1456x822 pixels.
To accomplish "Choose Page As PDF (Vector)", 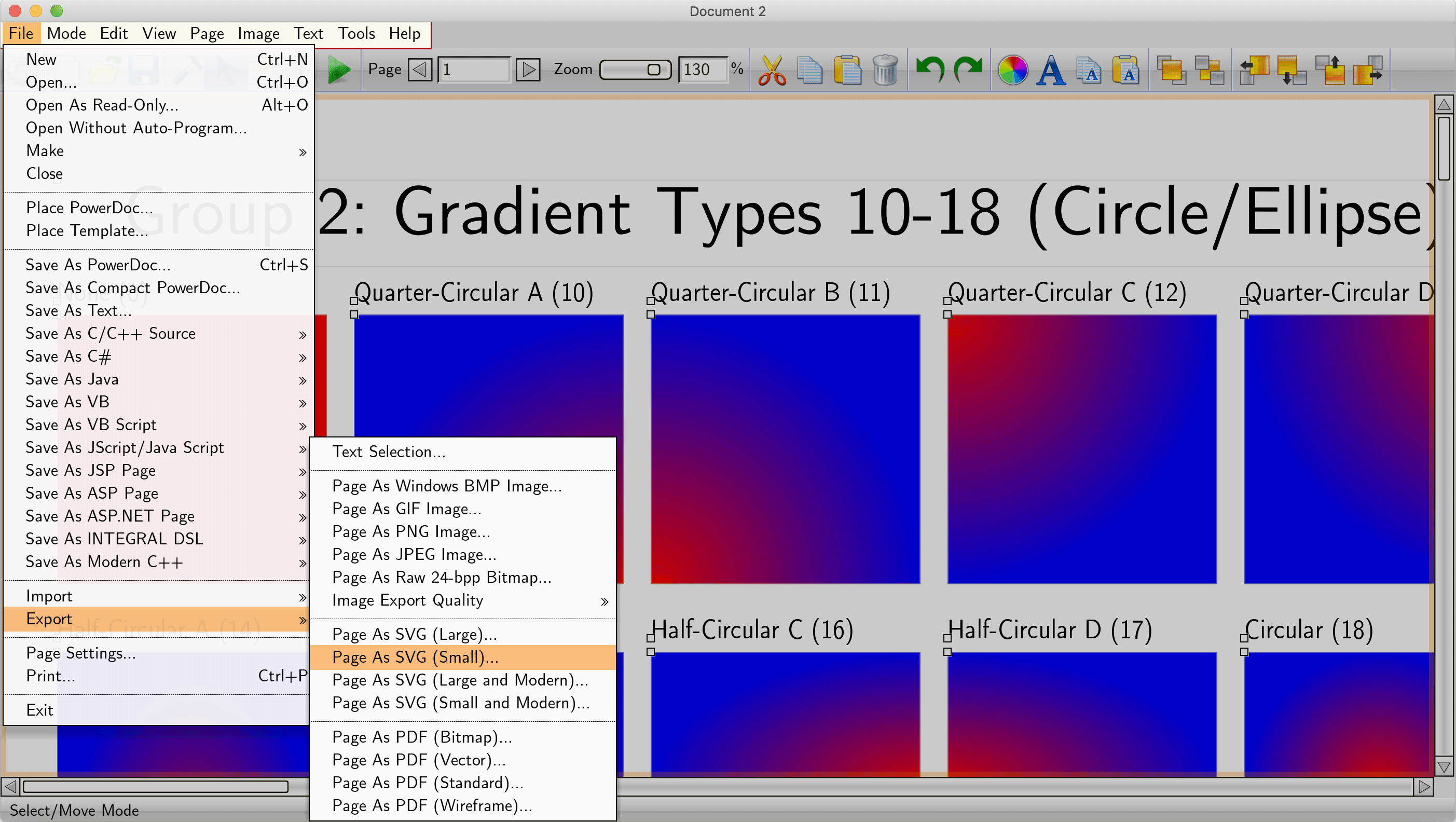I will coord(462,760).
